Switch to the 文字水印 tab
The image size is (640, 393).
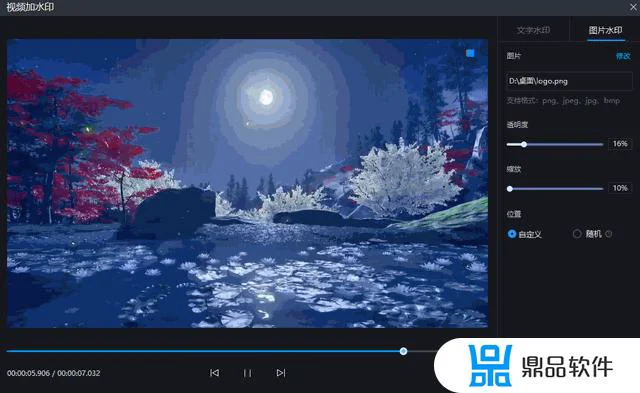point(533,30)
